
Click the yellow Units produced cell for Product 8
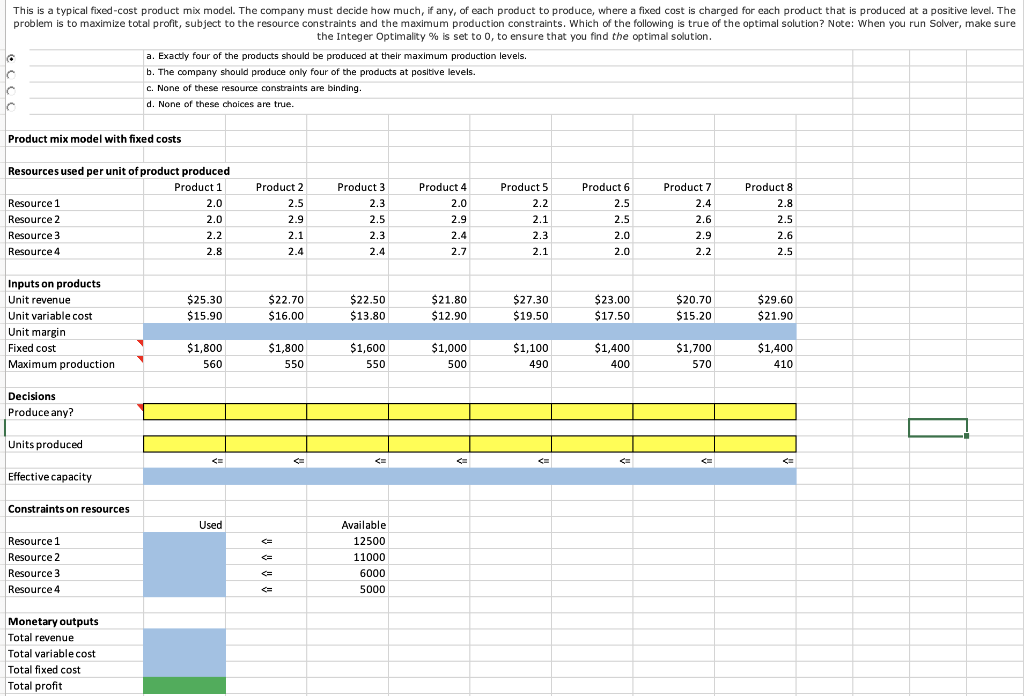pyautogui.click(x=755, y=443)
